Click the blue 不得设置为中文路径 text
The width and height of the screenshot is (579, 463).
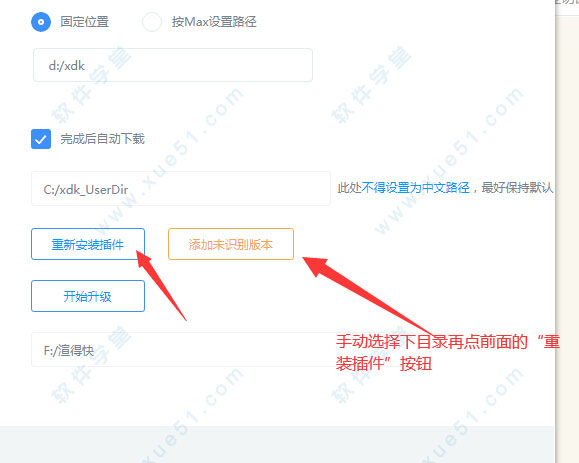tap(415, 188)
